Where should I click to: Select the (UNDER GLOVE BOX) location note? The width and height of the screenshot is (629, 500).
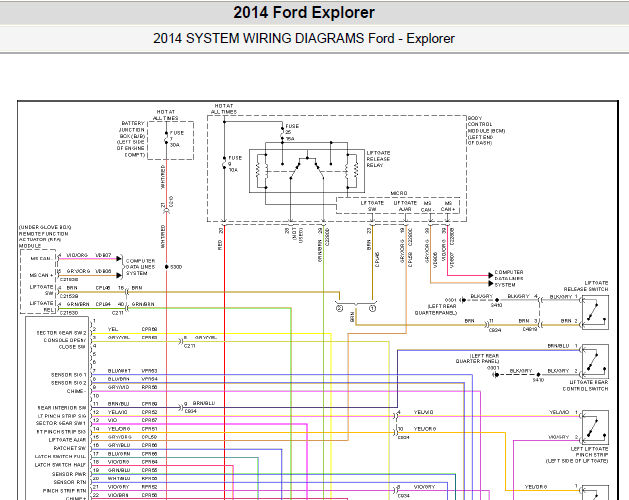(45, 227)
